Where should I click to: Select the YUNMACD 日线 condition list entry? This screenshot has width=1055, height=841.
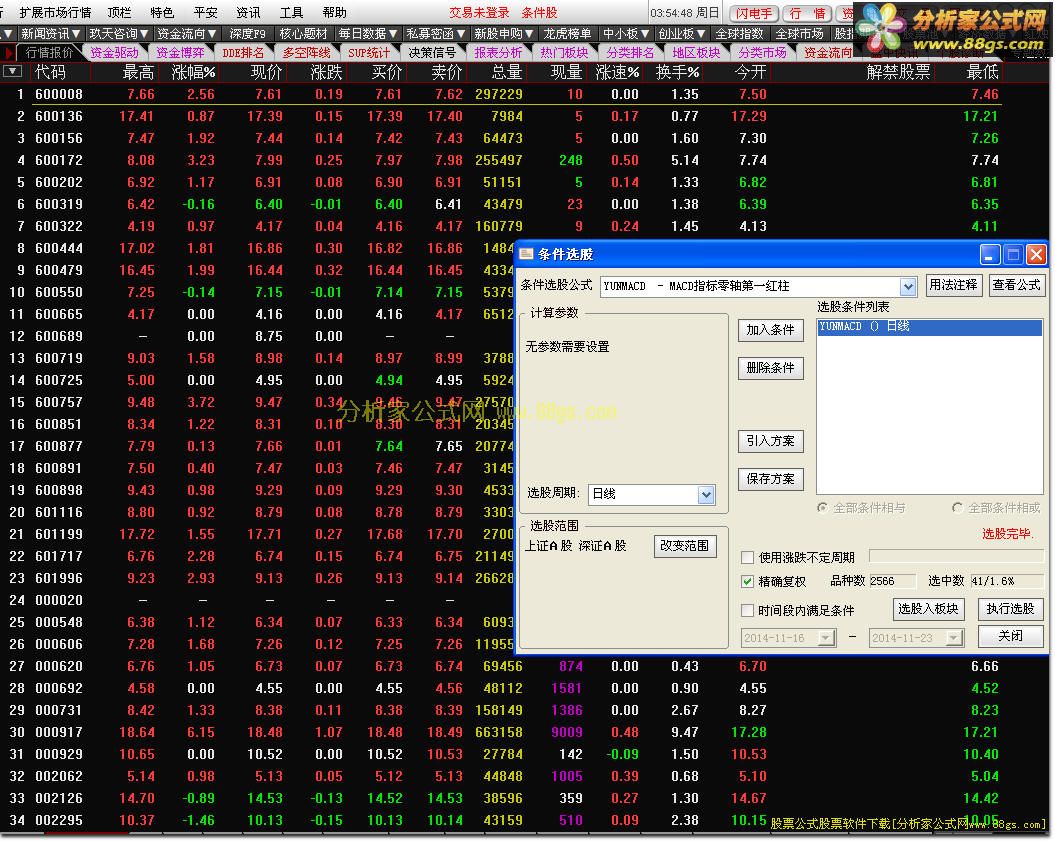[929, 327]
